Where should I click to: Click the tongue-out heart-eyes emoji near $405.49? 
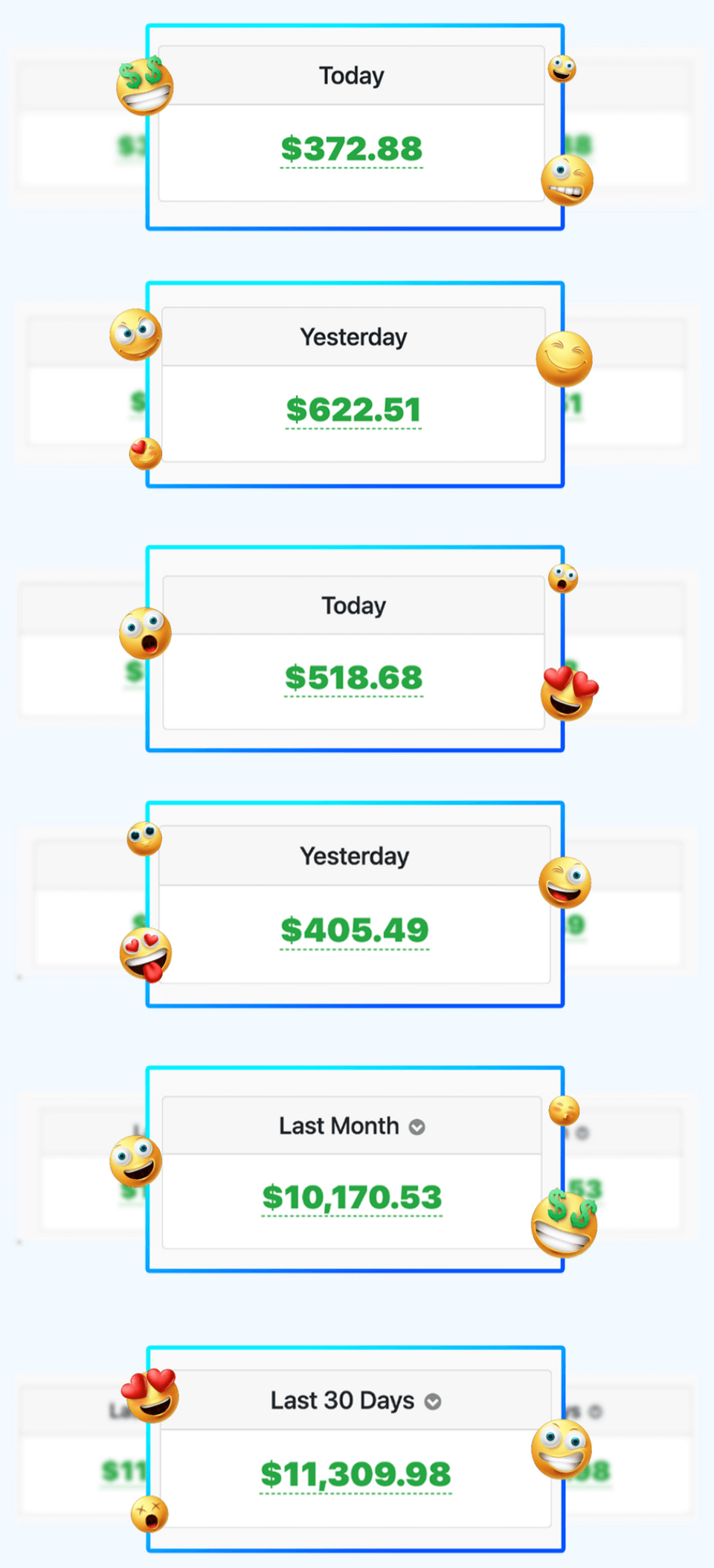tap(146, 954)
